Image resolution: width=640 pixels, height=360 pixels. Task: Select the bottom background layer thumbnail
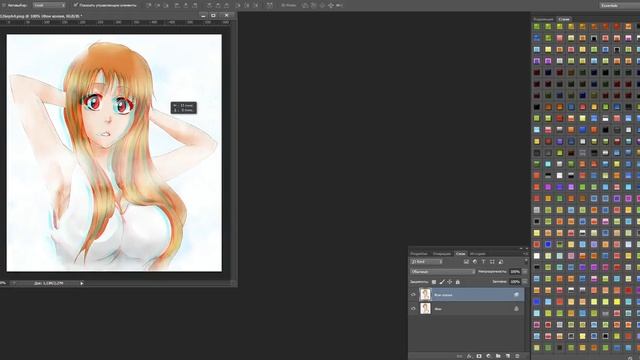pyautogui.click(x=425, y=309)
